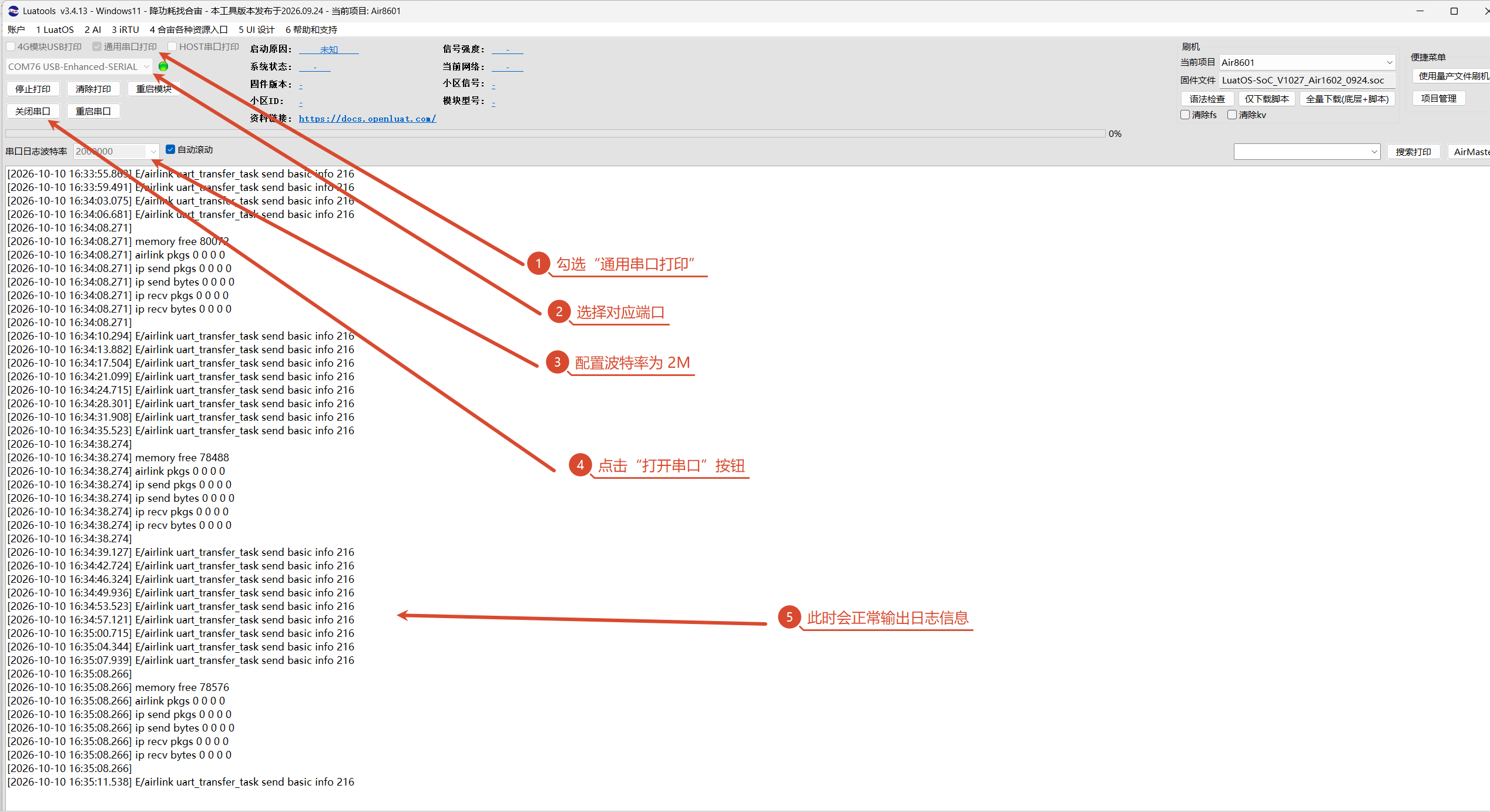Open the 串口日志波特率 baud rate dropdown
The width and height of the screenshot is (1490, 812).
[x=116, y=151]
